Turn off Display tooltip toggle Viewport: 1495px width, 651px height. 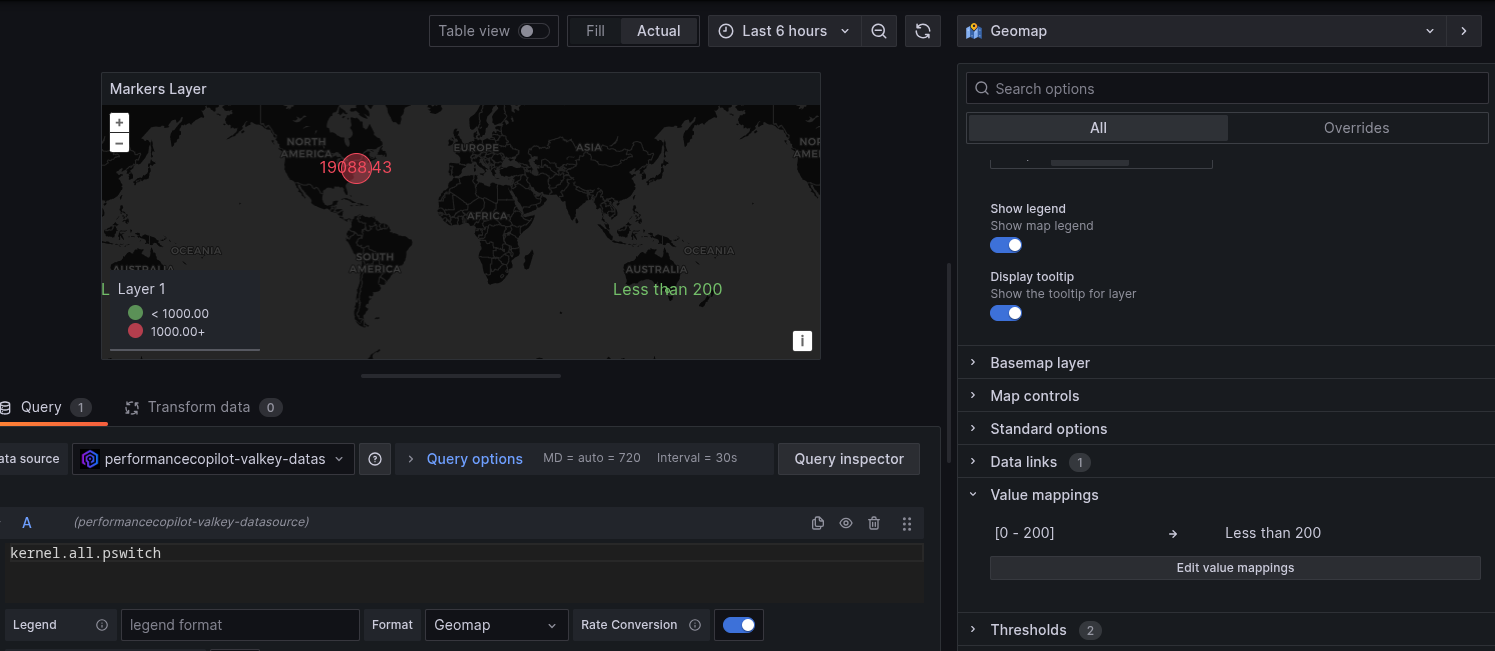[x=1006, y=313]
